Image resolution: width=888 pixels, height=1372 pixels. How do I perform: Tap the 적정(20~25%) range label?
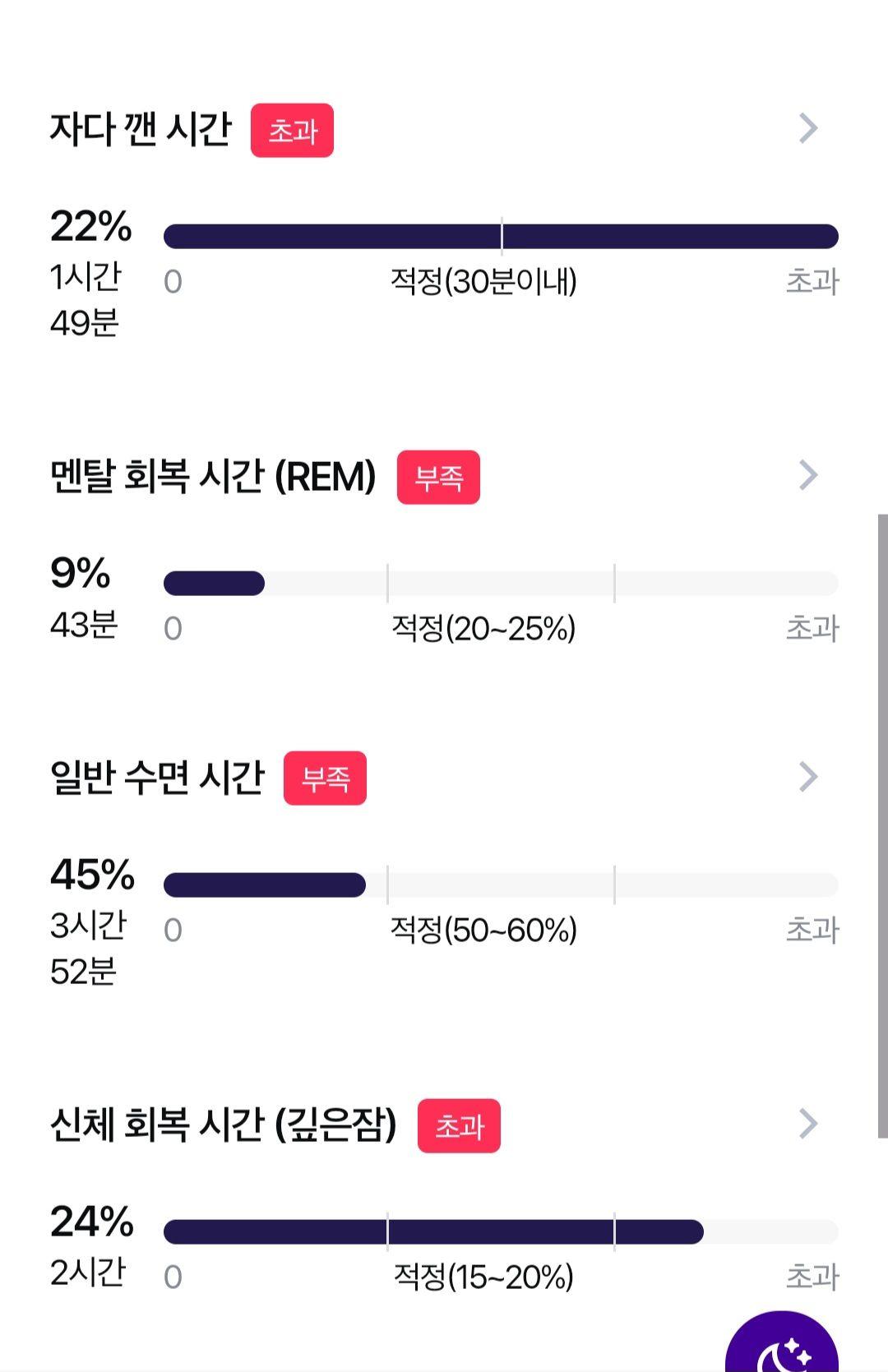tap(483, 628)
